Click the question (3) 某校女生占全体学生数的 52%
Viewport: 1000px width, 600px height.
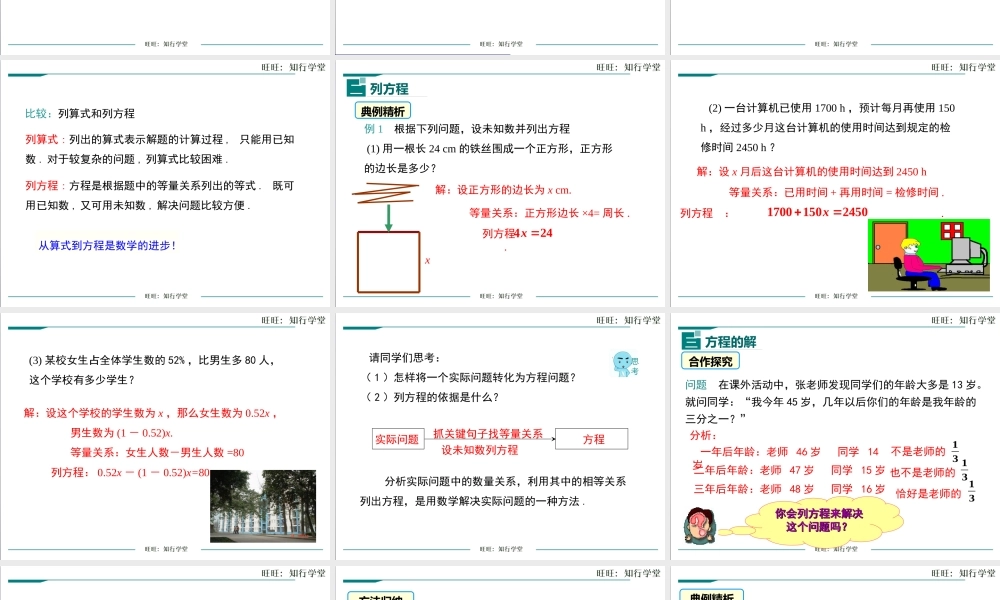(x=152, y=370)
